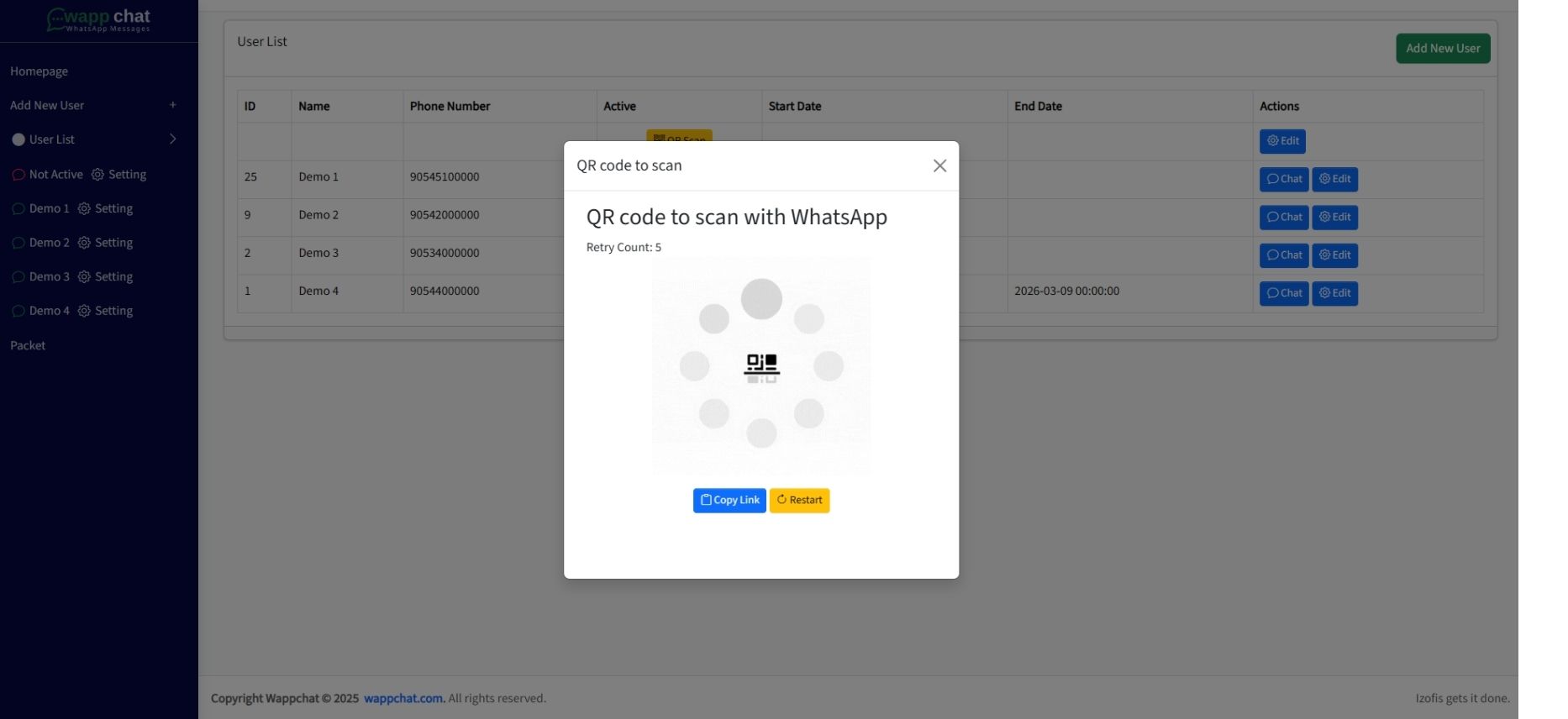Select phone number 90542000000
This screenshot has height=719, width=1568.
(x=445, y=215)
